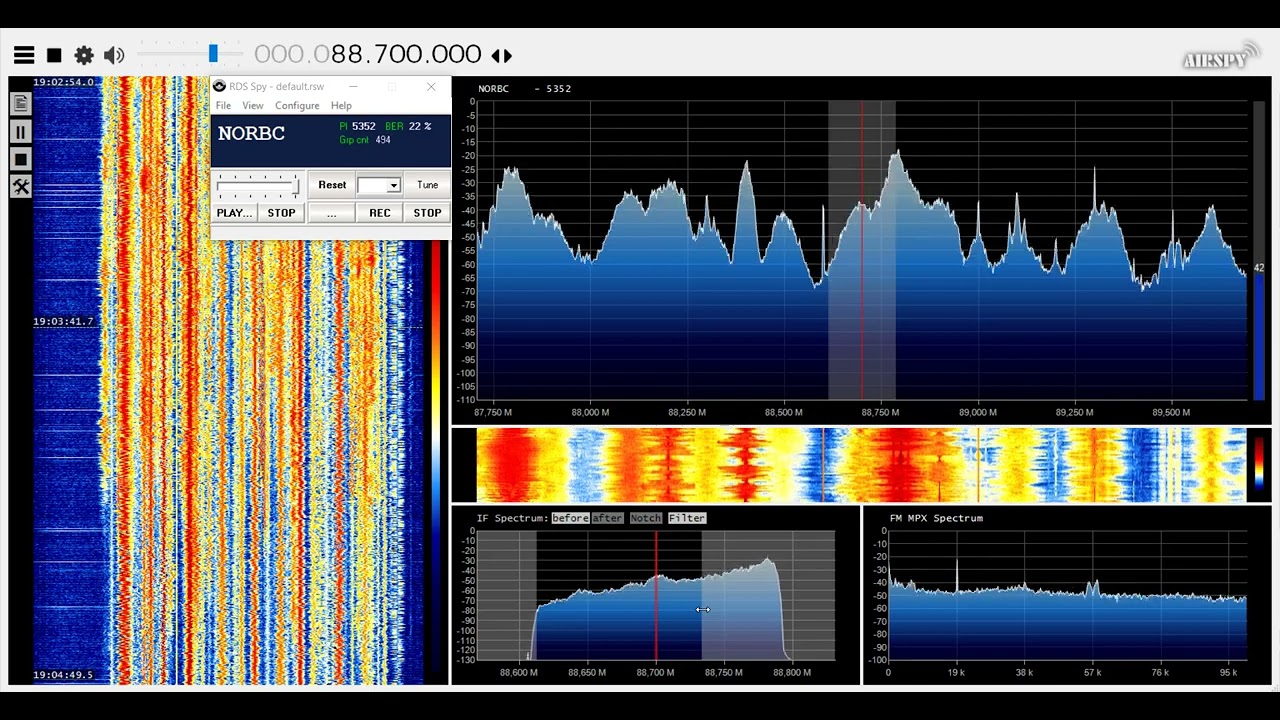Click the 19:03:41.7 waterfall timestamp
This screenshot has height=720, width=1280.
63,322
